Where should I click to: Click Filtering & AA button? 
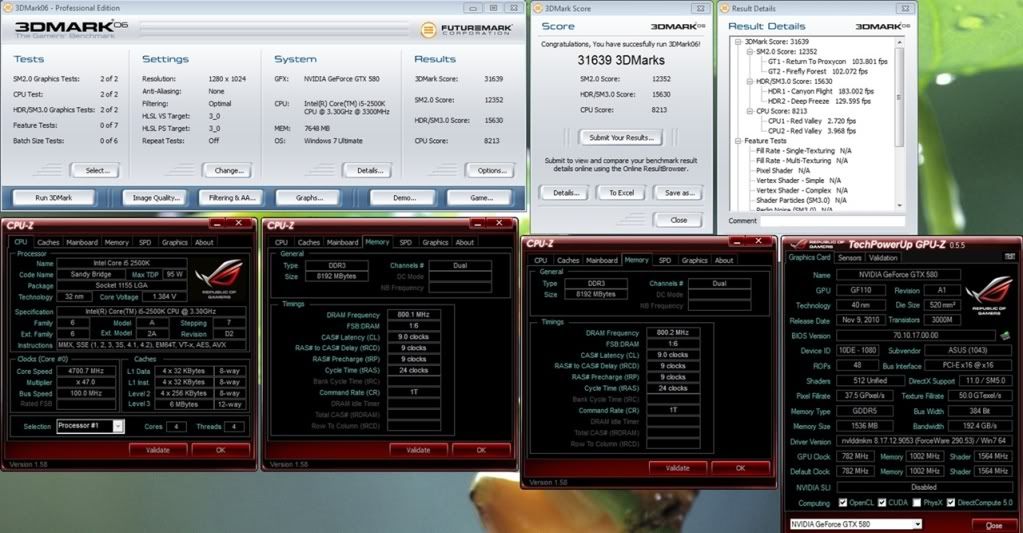(x=232, y=198)
